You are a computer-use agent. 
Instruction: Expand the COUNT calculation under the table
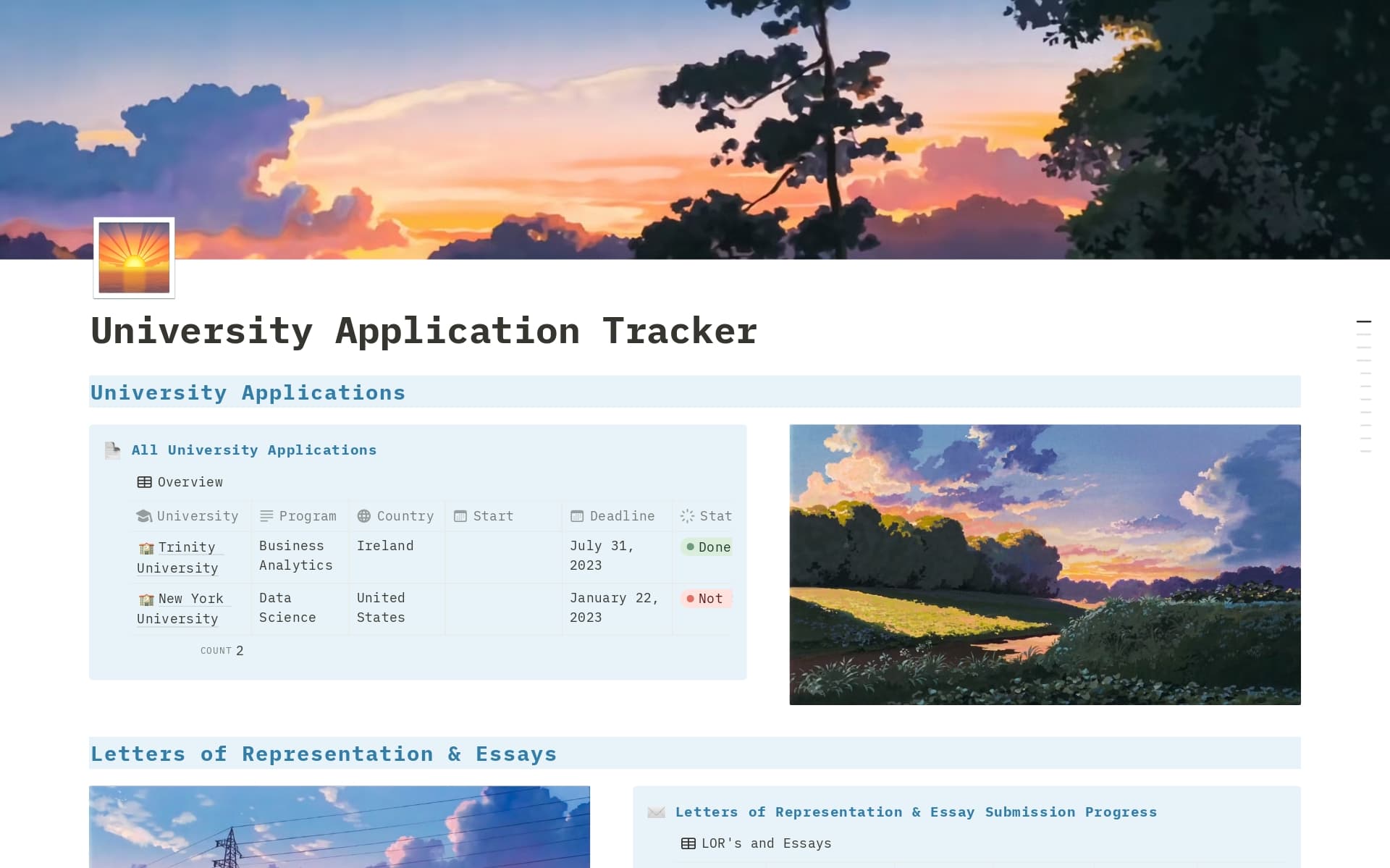[222, 651]
